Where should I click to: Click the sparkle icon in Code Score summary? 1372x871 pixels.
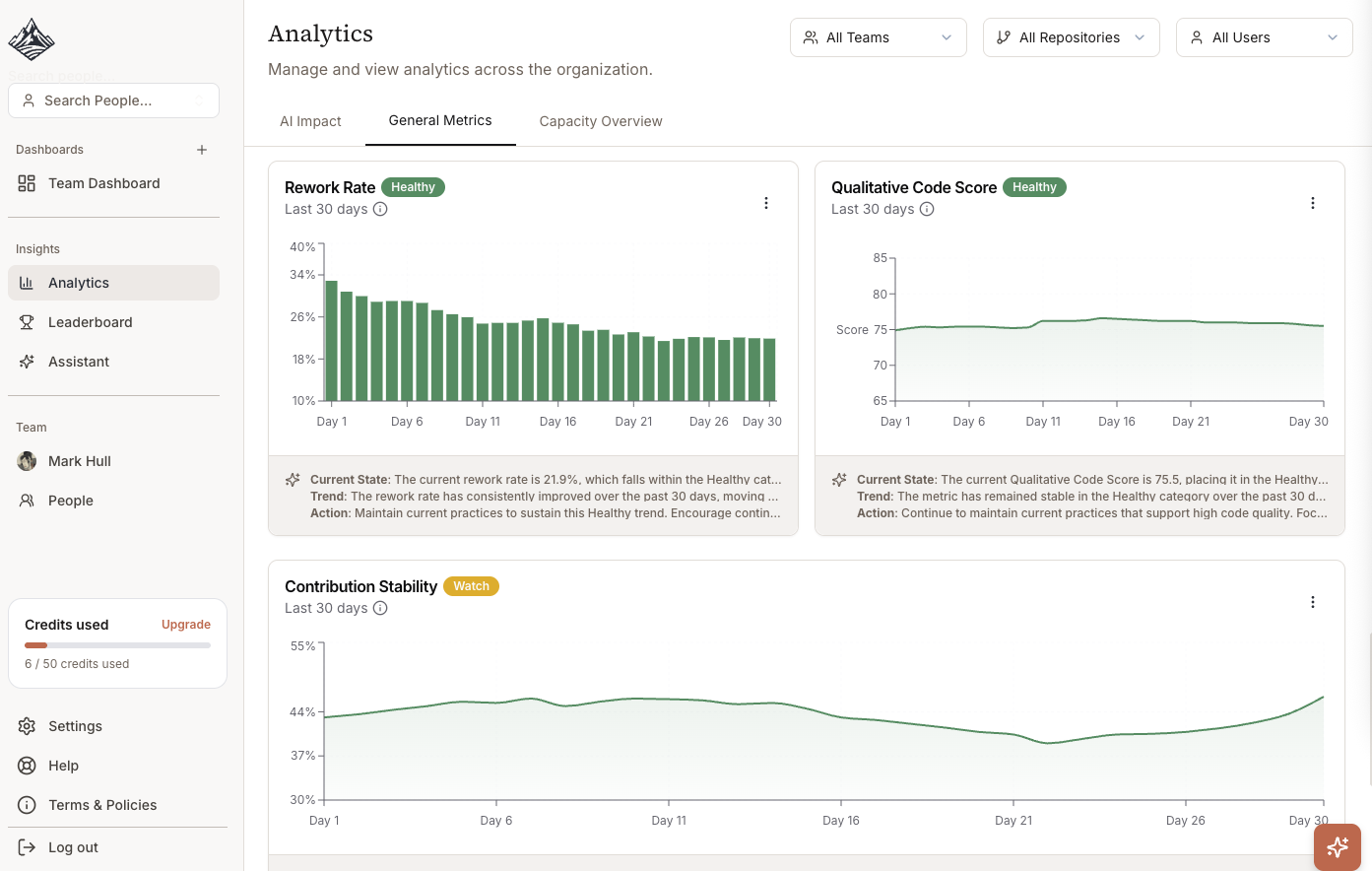(x=839, y=480)
